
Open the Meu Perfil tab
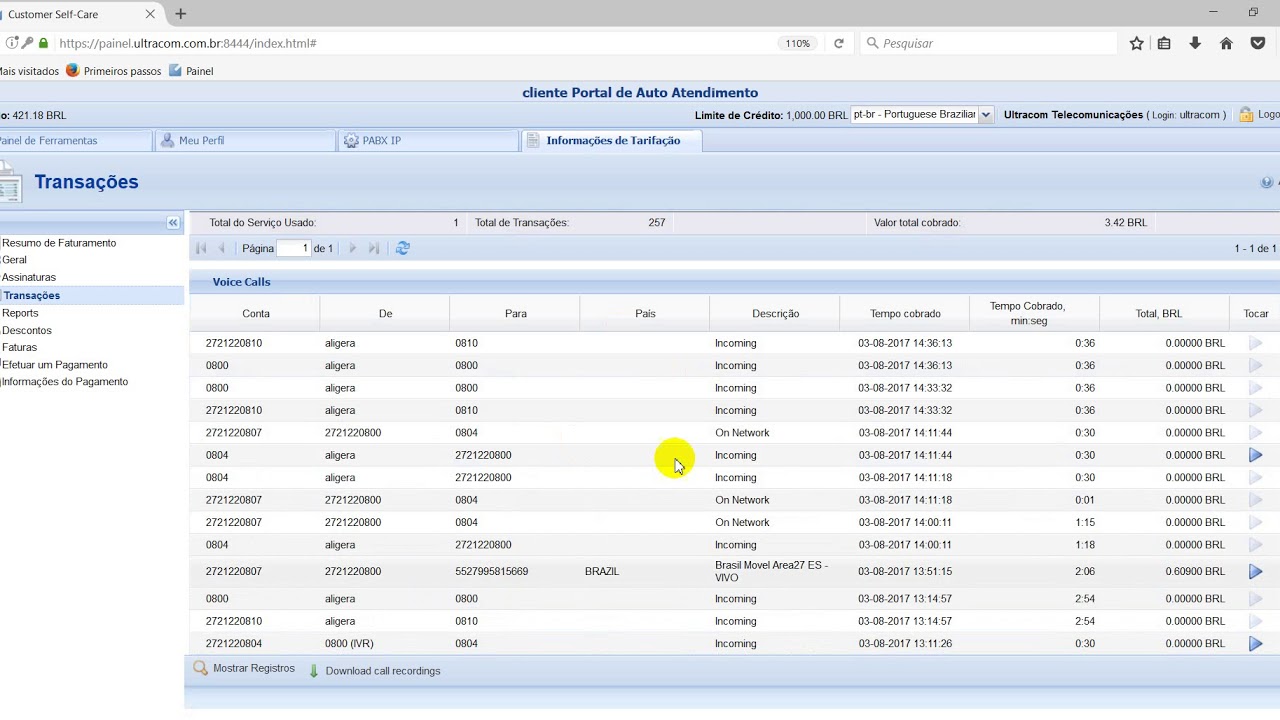(245, 141)
